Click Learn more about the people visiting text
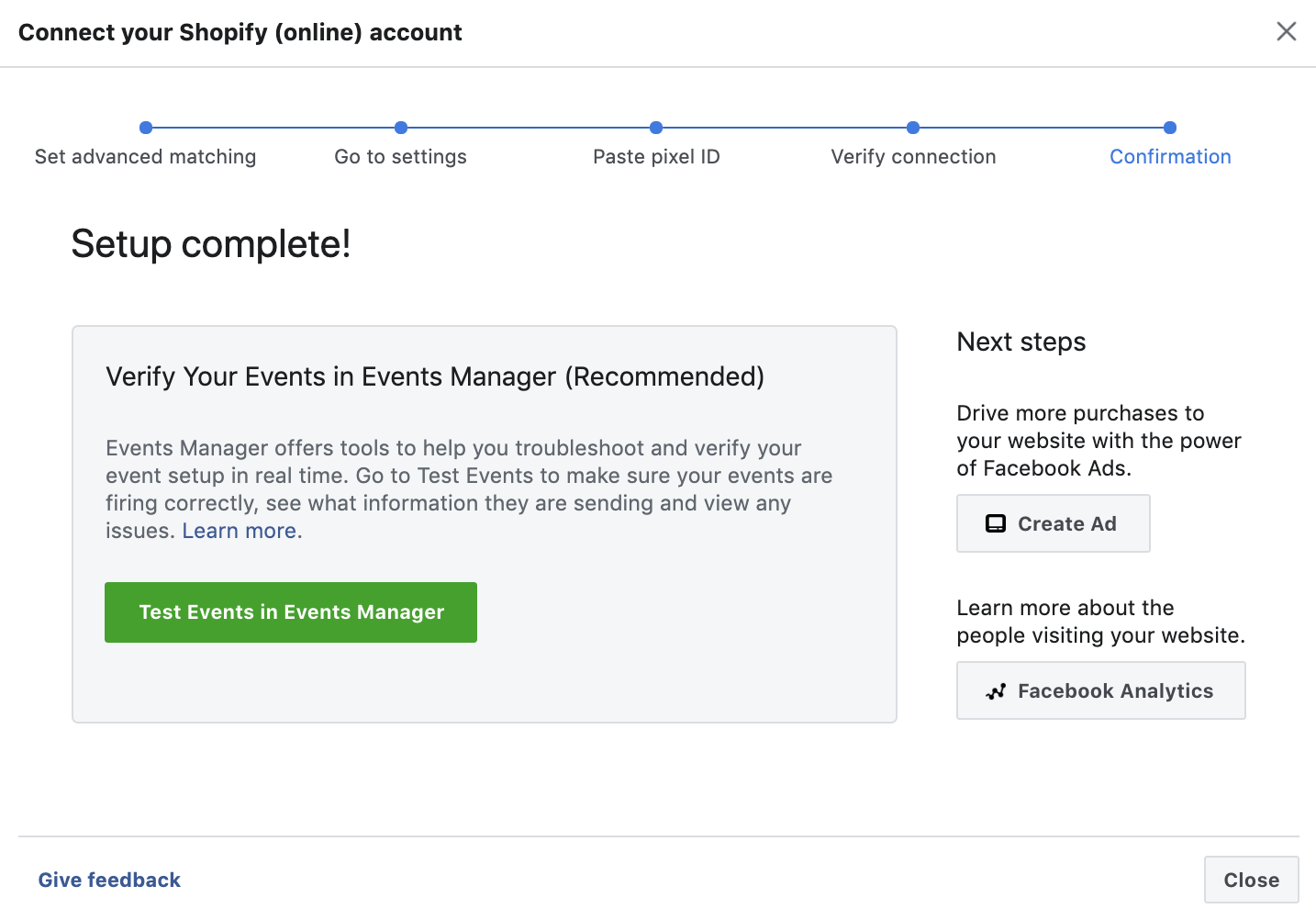Screen dimensions: 1316x920 pos(1100,622)
